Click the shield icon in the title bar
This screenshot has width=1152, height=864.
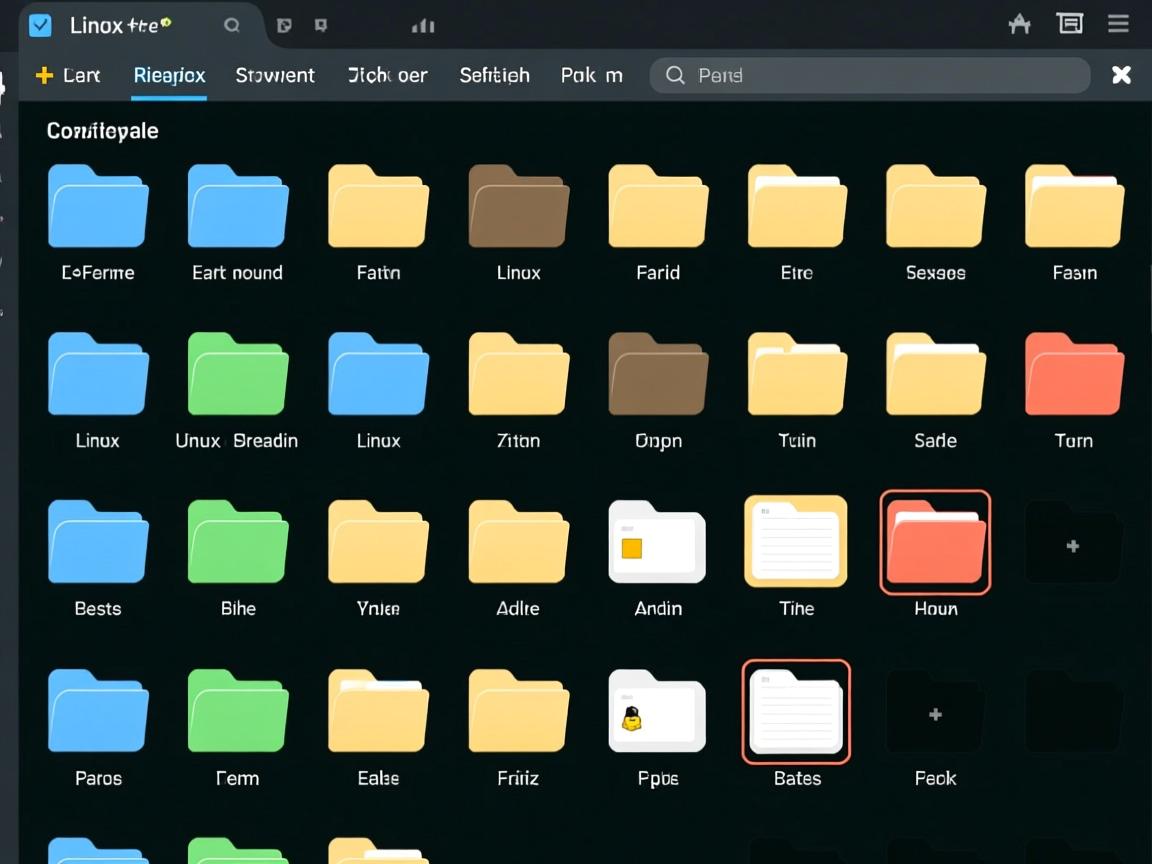tap(284, 25)
